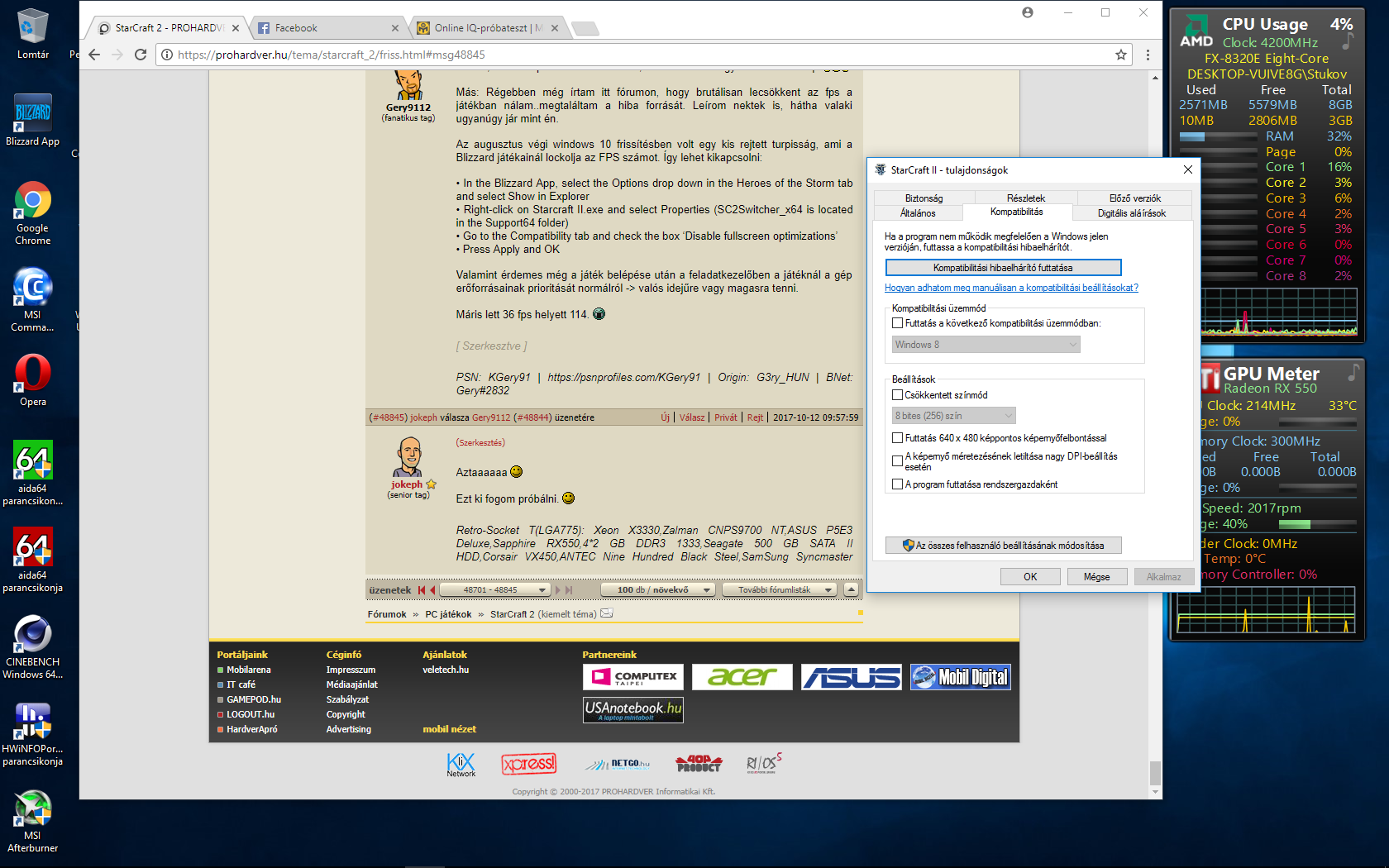Screen dimensions: 1389x868
Task: Switch to the Általános tab
Action: (x=919, y=213)
